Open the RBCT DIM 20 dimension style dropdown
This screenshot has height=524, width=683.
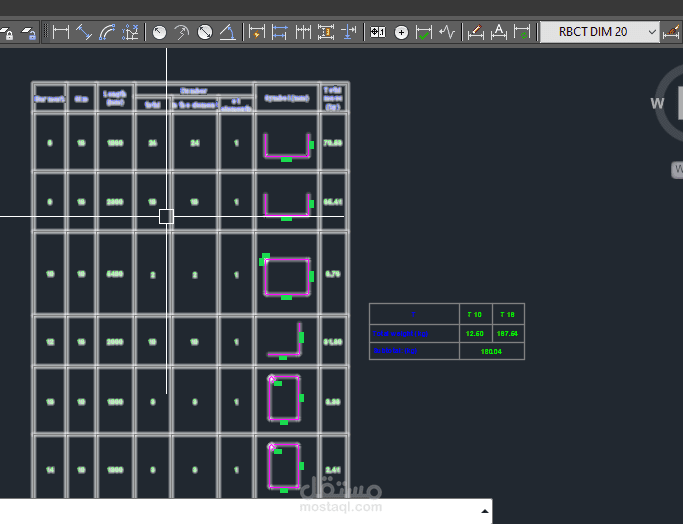click(599, 32)
